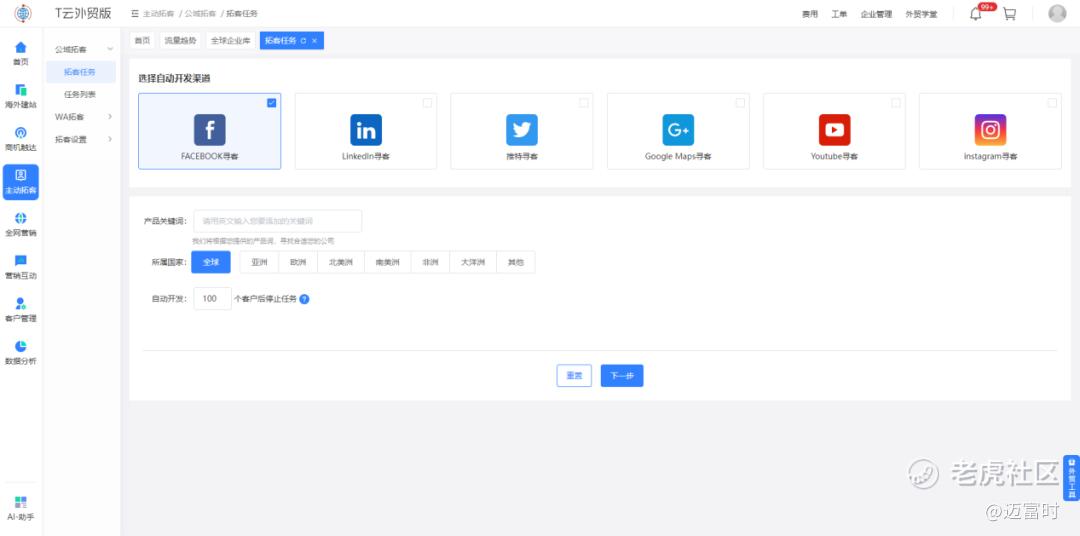The width and height of the screenshot is (1080, 536).
Task: Switch to the 流量趋势 tab
Action: pos(180,41)
